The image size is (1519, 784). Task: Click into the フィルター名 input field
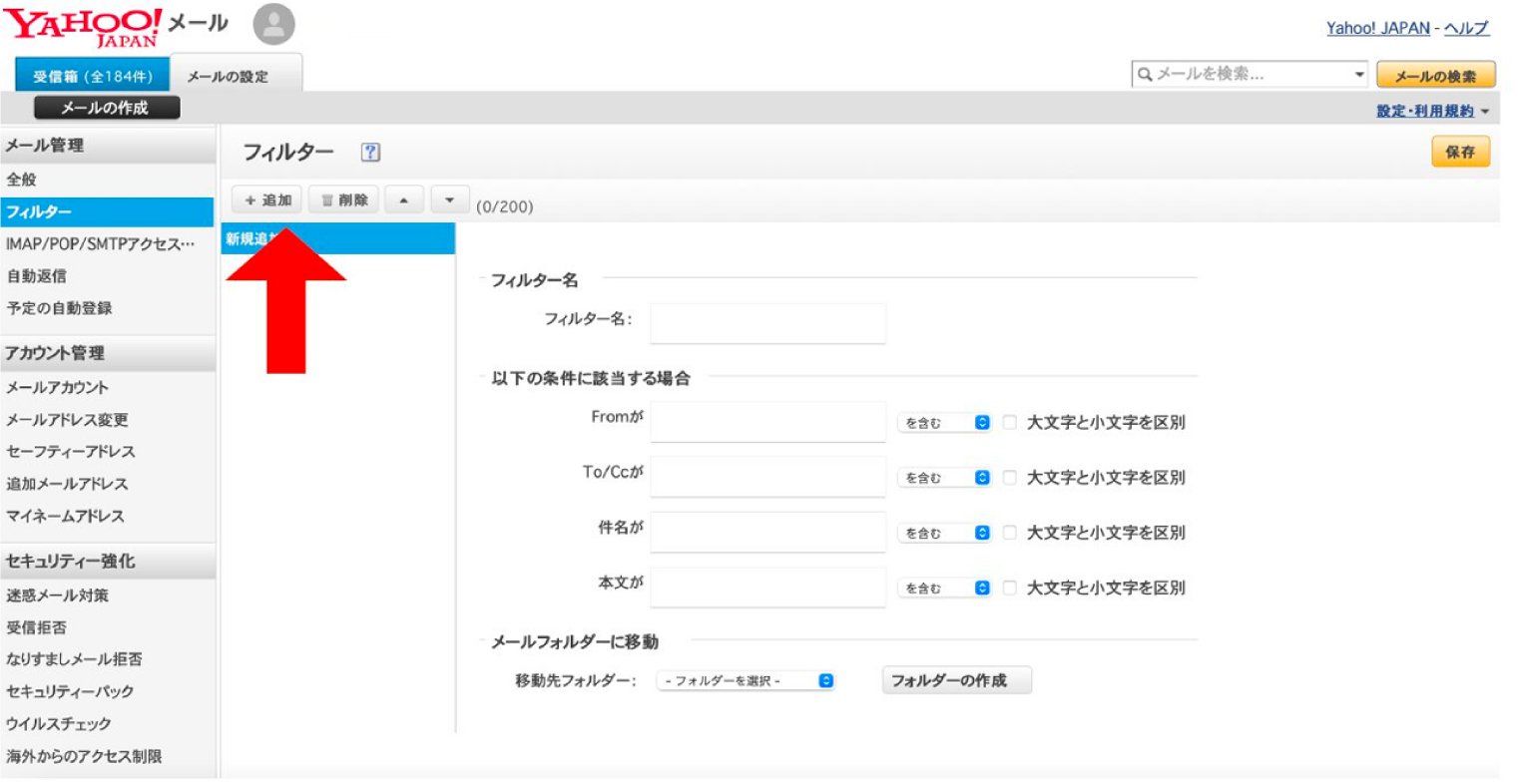point(767,323)
